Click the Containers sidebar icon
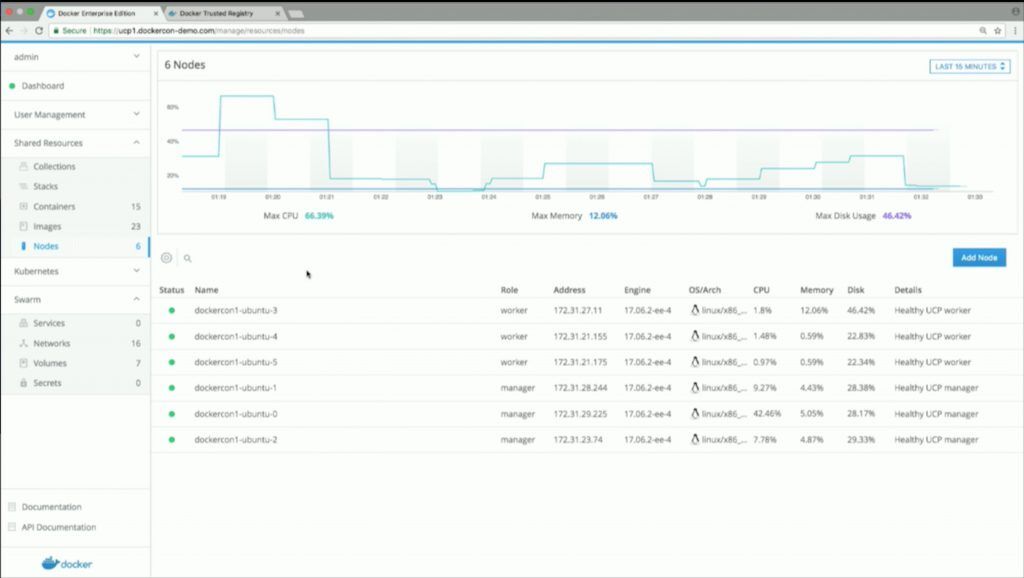The image size is (1024, 578). [x=24, y=206]
